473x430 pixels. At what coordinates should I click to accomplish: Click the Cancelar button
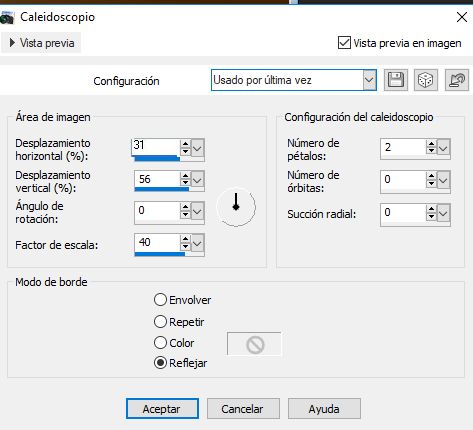pos(243,409)
